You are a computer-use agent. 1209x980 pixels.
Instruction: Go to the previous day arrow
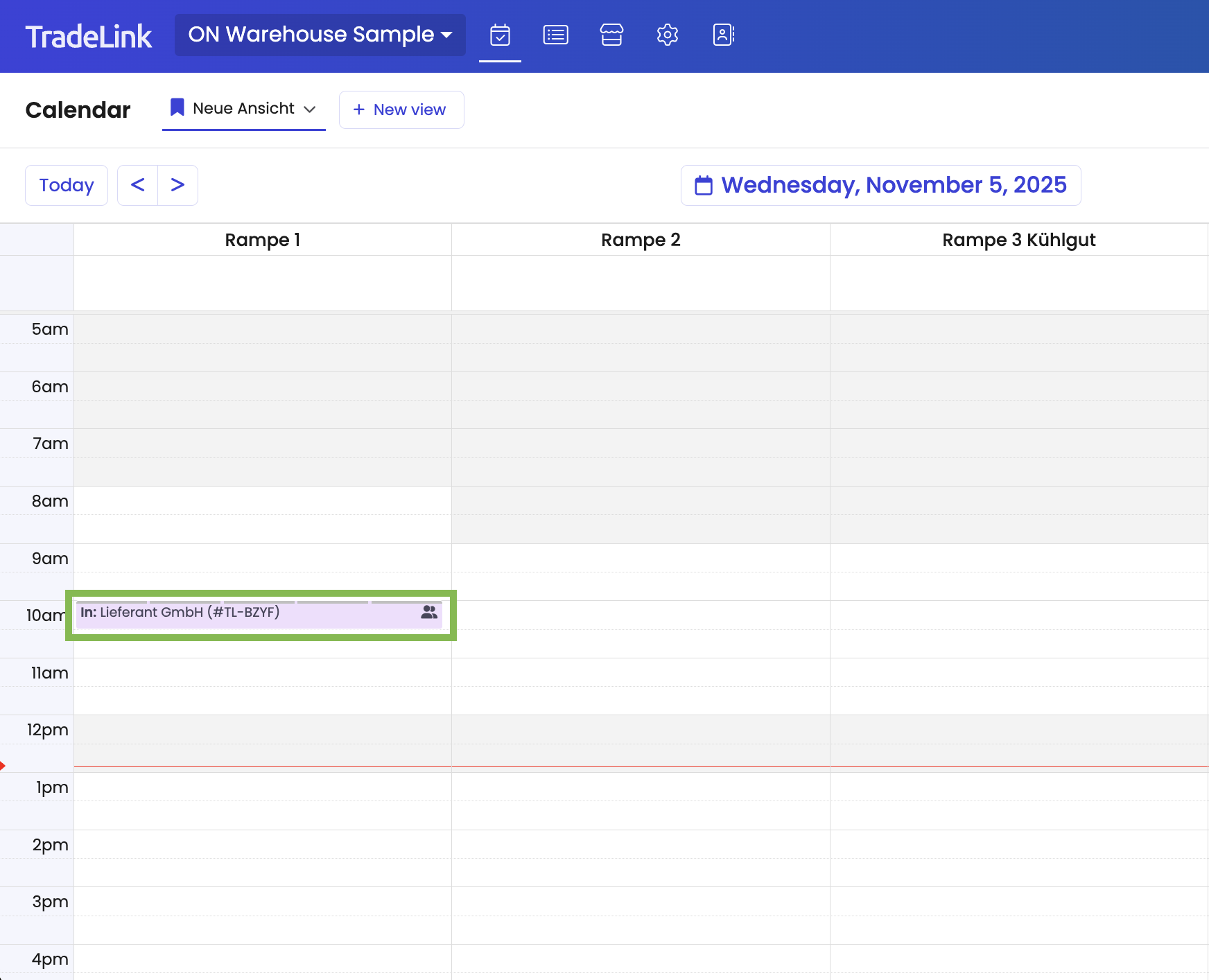pyautogui.click(x=138, y=185)
